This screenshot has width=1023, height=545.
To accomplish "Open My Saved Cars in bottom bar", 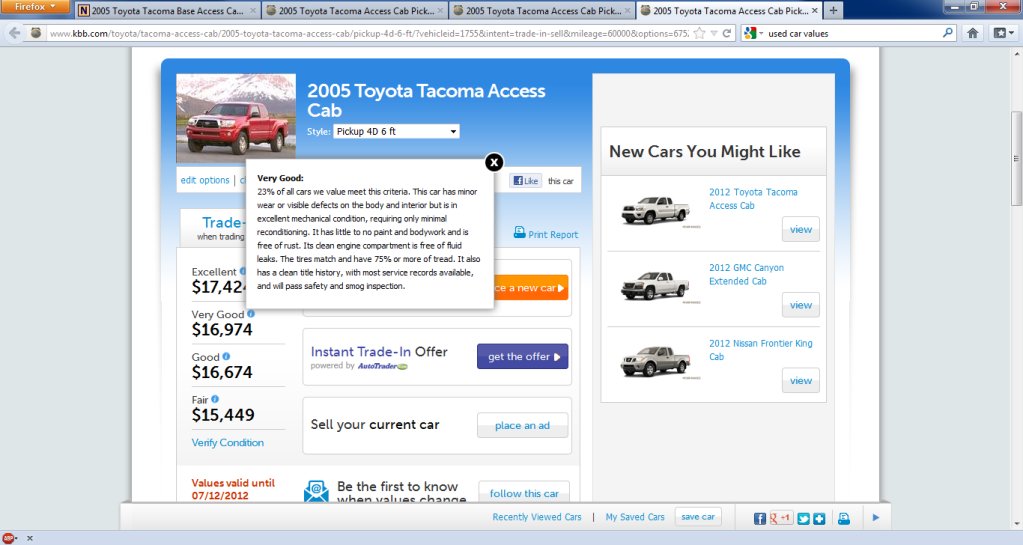I will (635, 517).
